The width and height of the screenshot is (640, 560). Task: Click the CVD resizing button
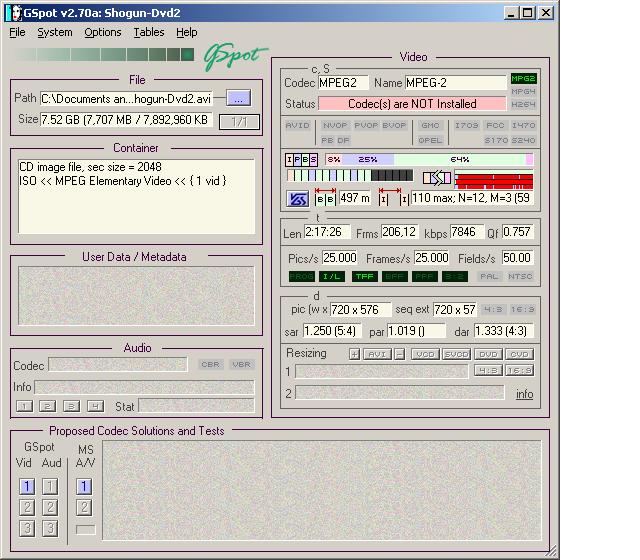point(519,354)
